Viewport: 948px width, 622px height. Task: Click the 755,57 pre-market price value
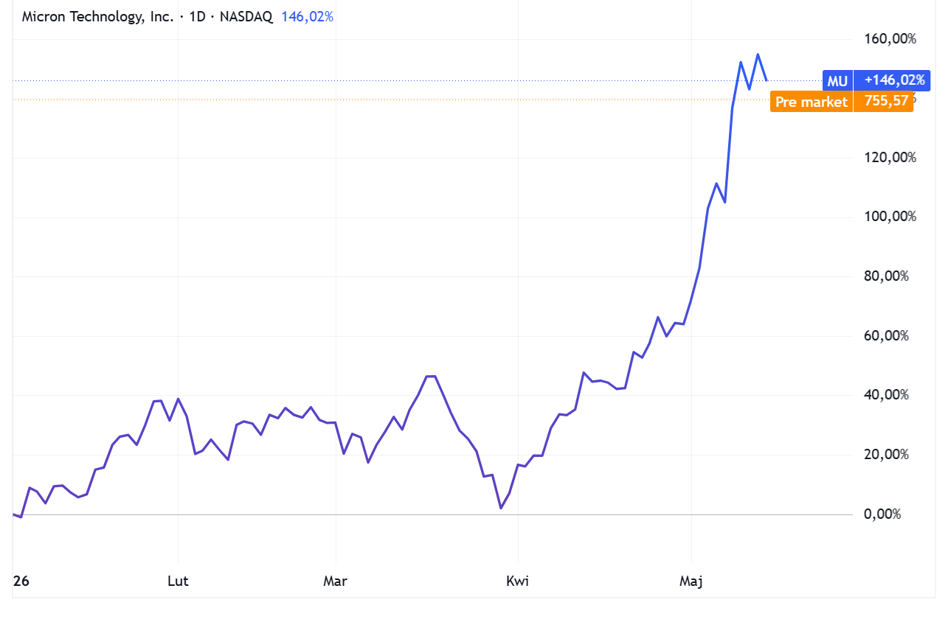(x=884, y=101)
